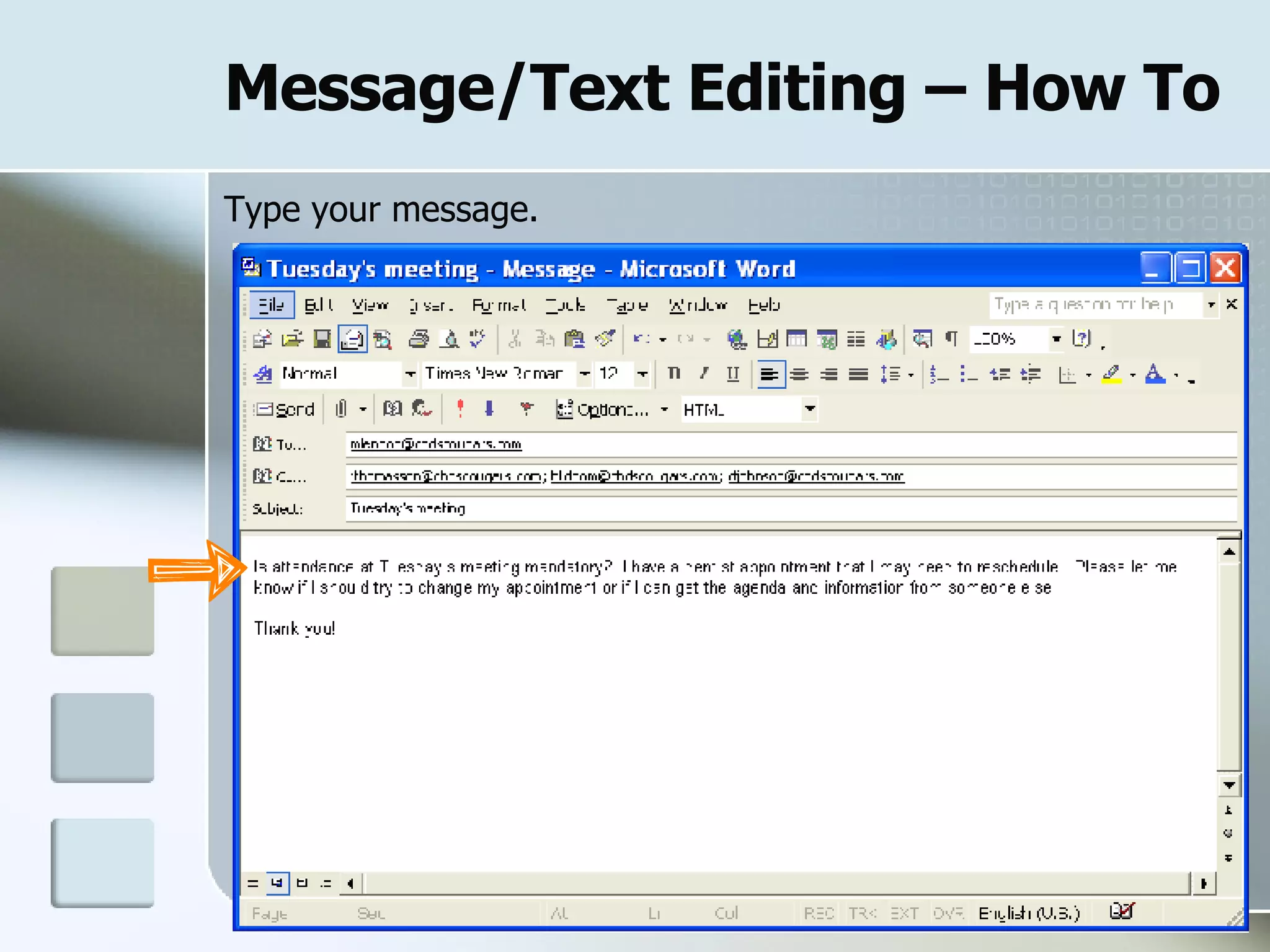The image size is (1270, 952).
Task: Click the To... button
Action: click(x=280, y=444)
